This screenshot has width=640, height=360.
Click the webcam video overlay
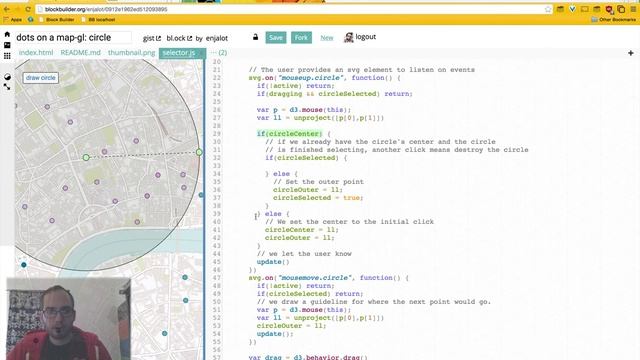(x=69, y=319)
